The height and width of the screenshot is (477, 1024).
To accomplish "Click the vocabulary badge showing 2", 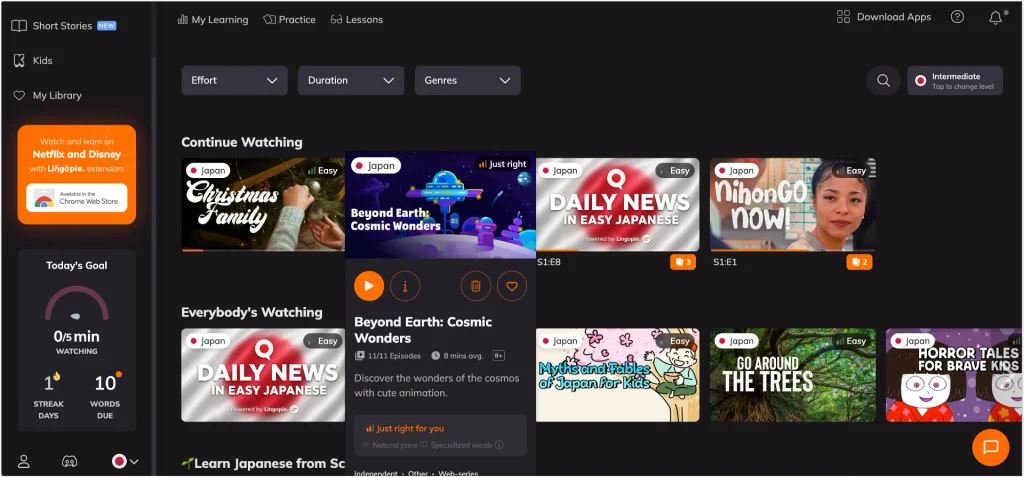I will 859,262.
